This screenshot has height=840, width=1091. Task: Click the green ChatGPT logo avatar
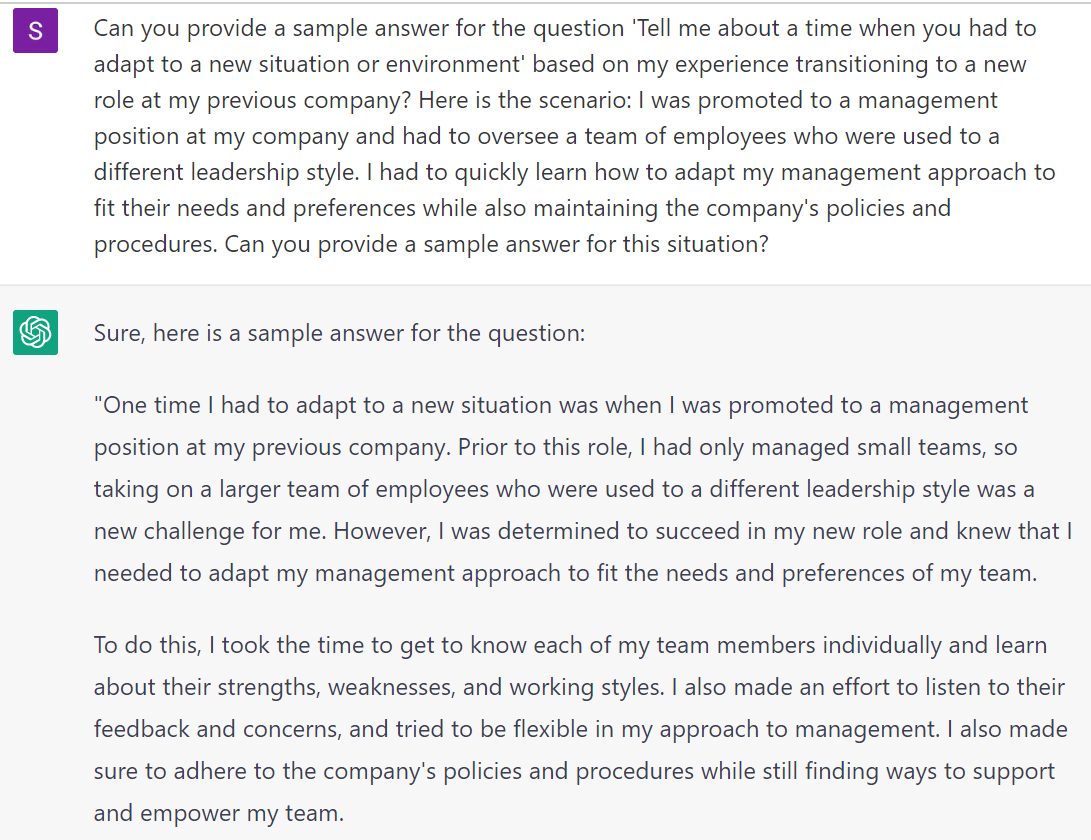point(35,332)
